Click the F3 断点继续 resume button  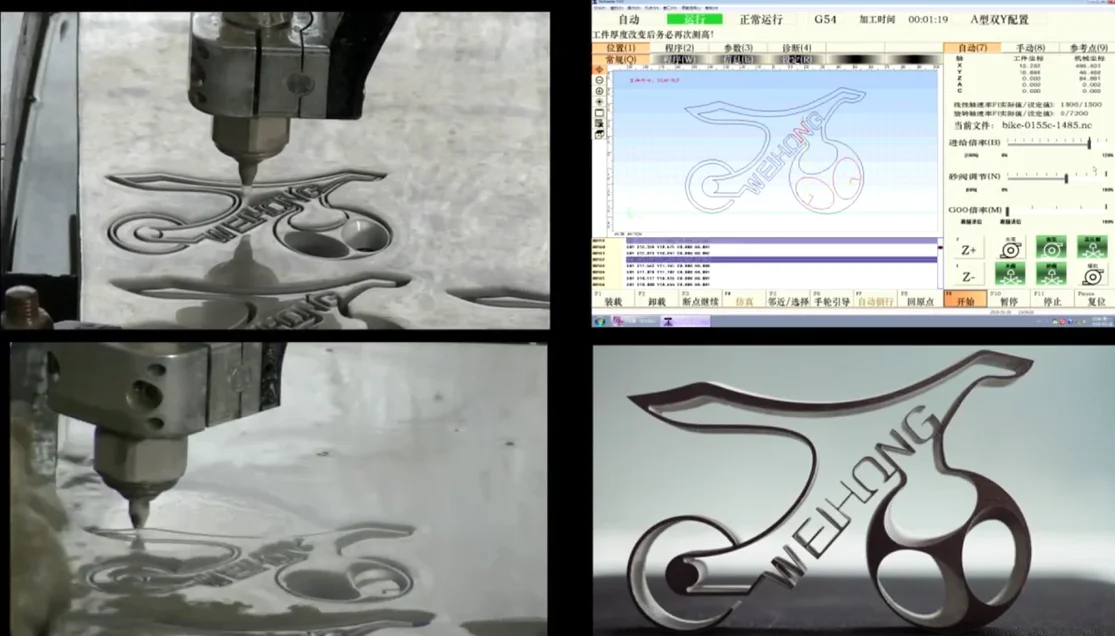coord(700,299)
